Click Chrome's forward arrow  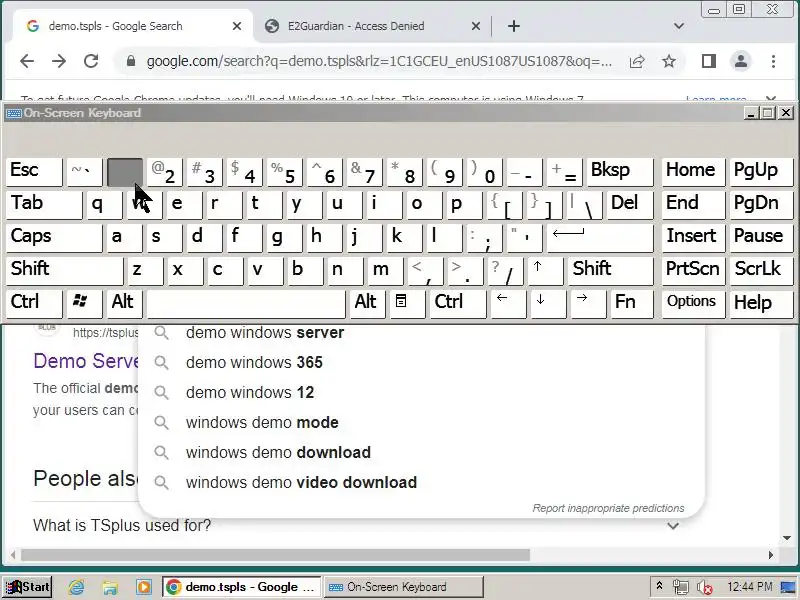(x=59, y=61)
